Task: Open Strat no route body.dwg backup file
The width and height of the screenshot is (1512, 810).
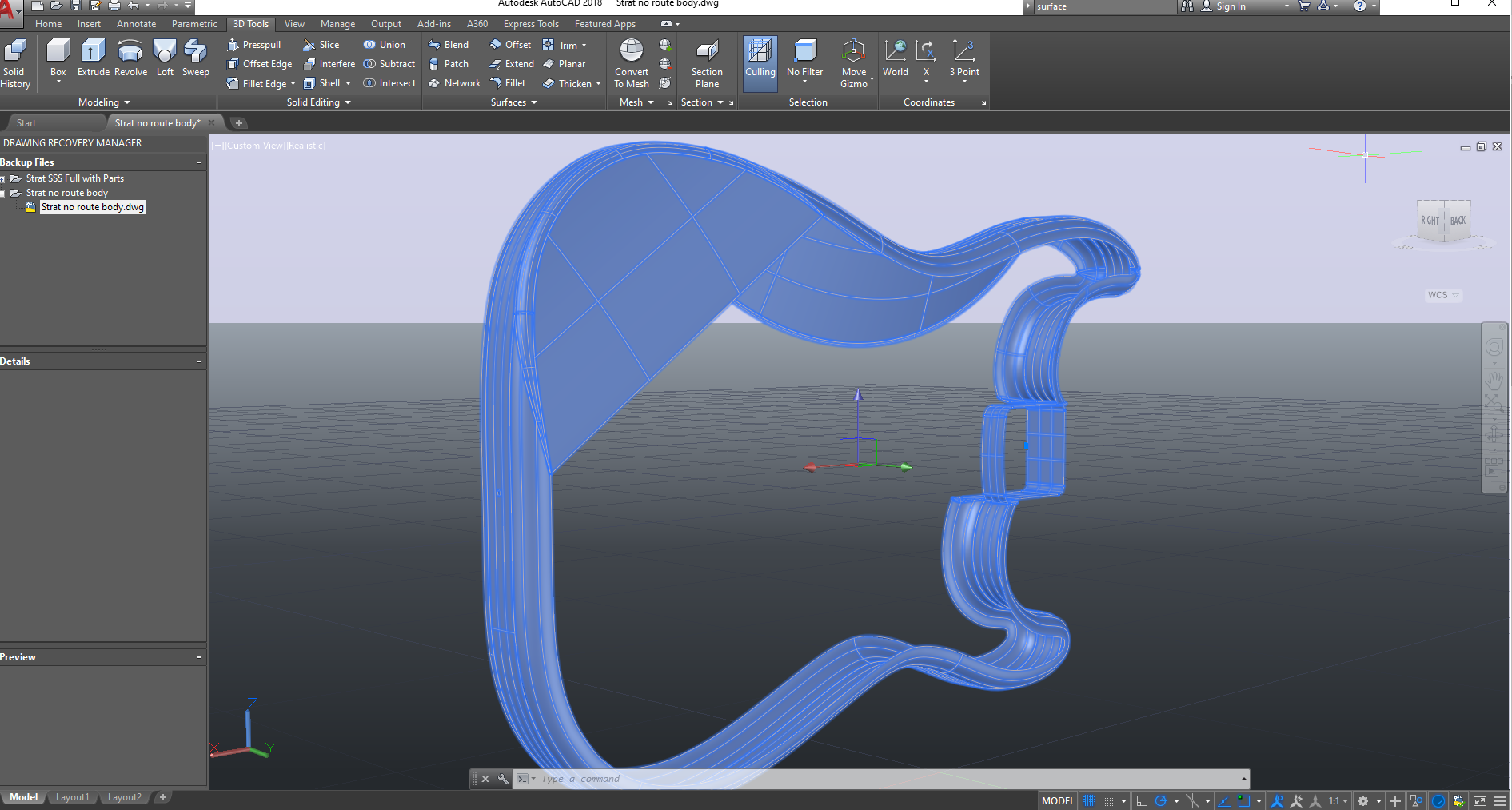Action: pyautogui.click(x=92, y=206)
